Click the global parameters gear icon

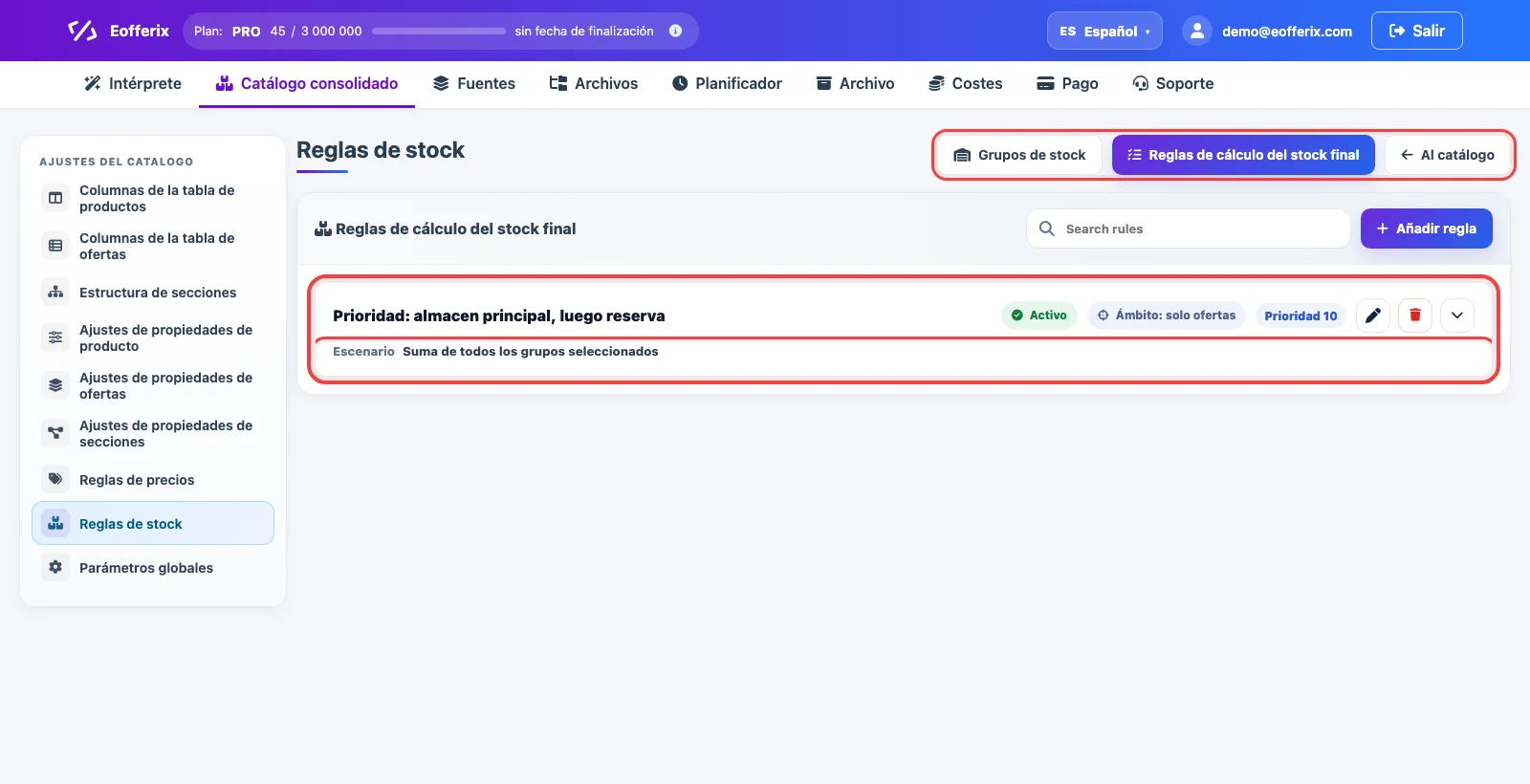click(55, 567)
